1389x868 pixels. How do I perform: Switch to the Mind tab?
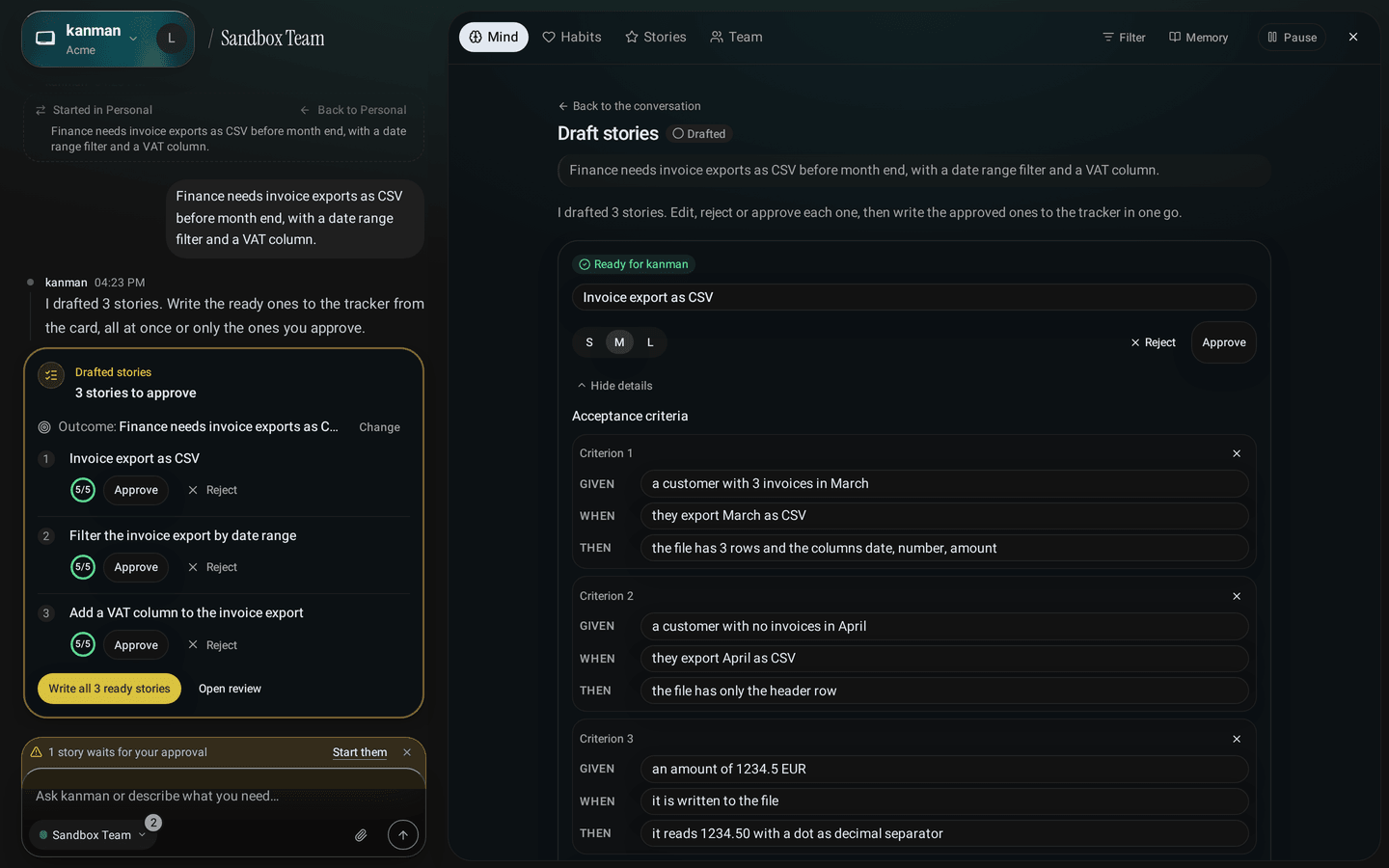pos(494,37)
